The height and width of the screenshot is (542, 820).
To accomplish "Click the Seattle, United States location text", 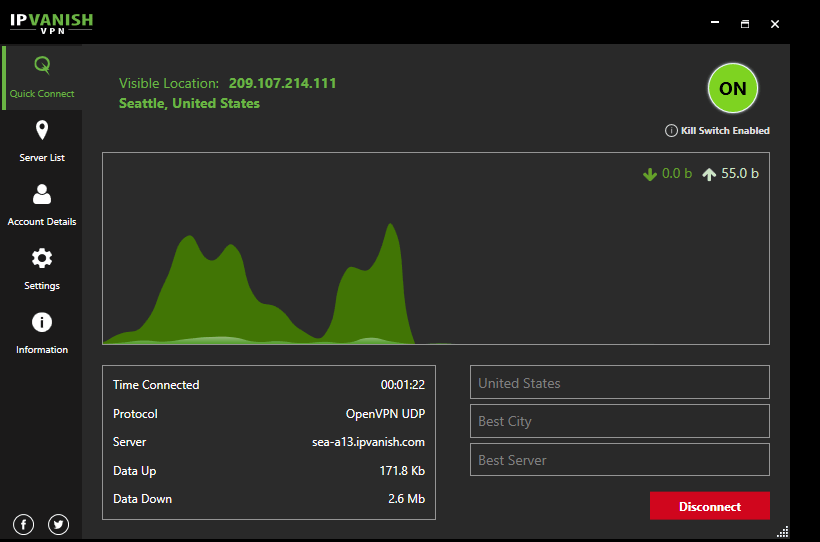I will pyautogui.click(x=189, y=103).
